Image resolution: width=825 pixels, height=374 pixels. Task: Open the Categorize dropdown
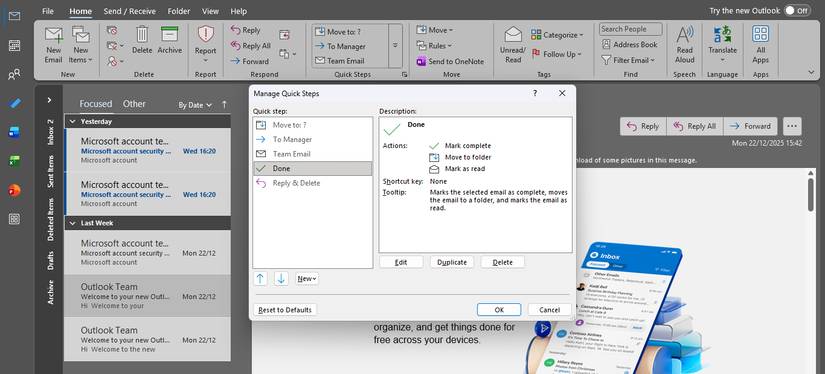click(557, 35)
